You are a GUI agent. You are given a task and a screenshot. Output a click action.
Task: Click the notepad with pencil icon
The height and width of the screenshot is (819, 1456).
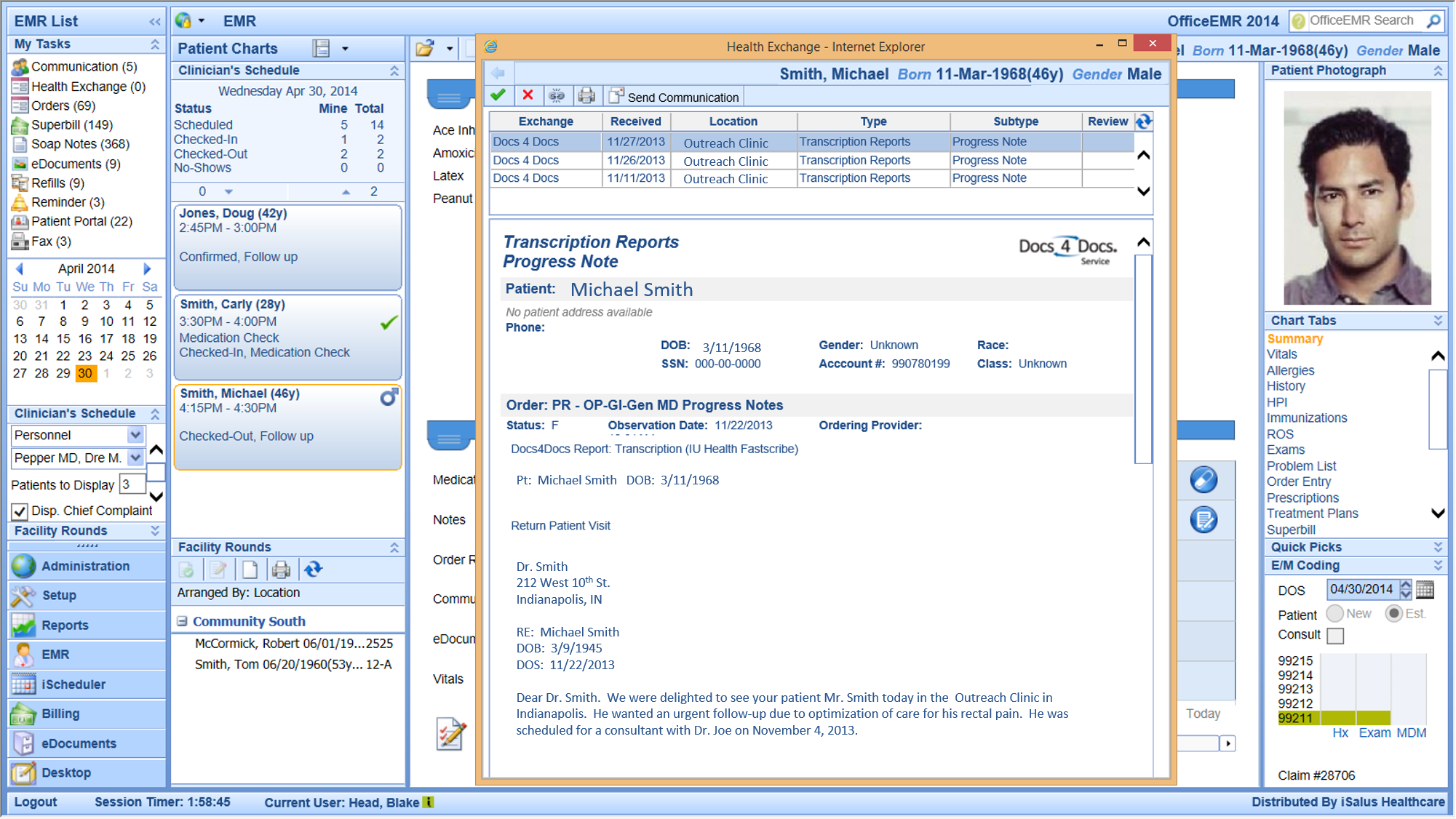coord(451,733)
